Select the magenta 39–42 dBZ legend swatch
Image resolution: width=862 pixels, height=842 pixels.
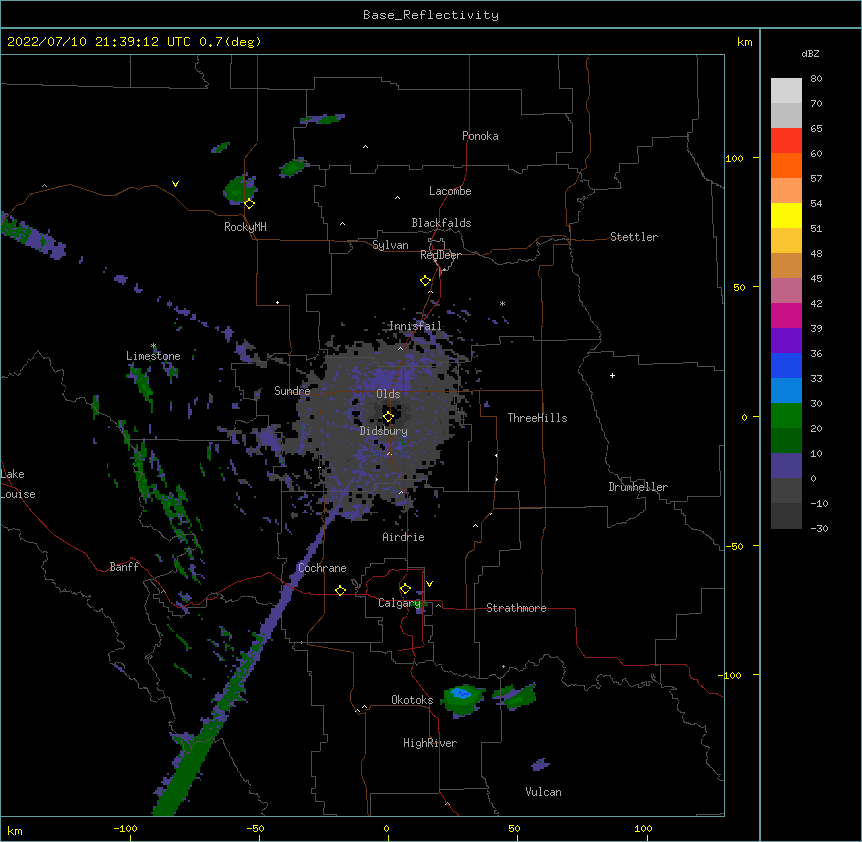tap(786, 315)
